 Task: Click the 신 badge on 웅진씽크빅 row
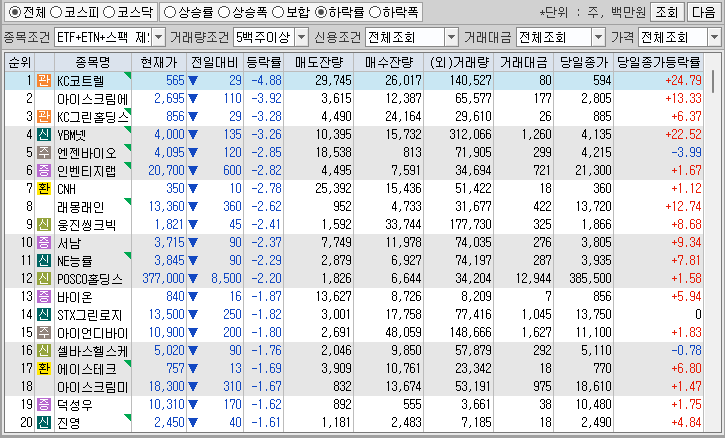coord(44,225)
